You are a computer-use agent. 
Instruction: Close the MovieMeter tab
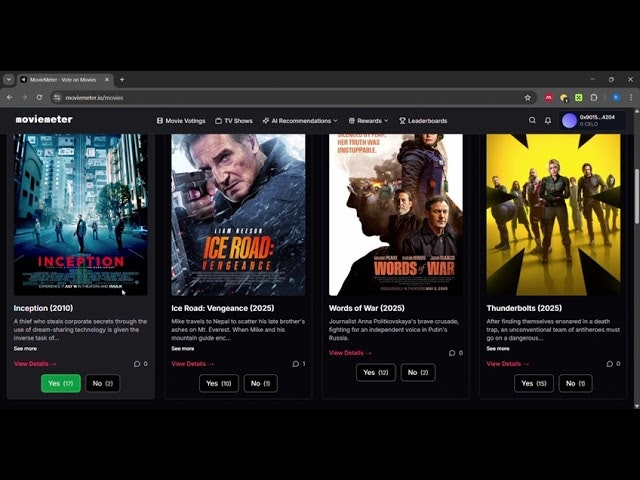[x=107, y=80]
